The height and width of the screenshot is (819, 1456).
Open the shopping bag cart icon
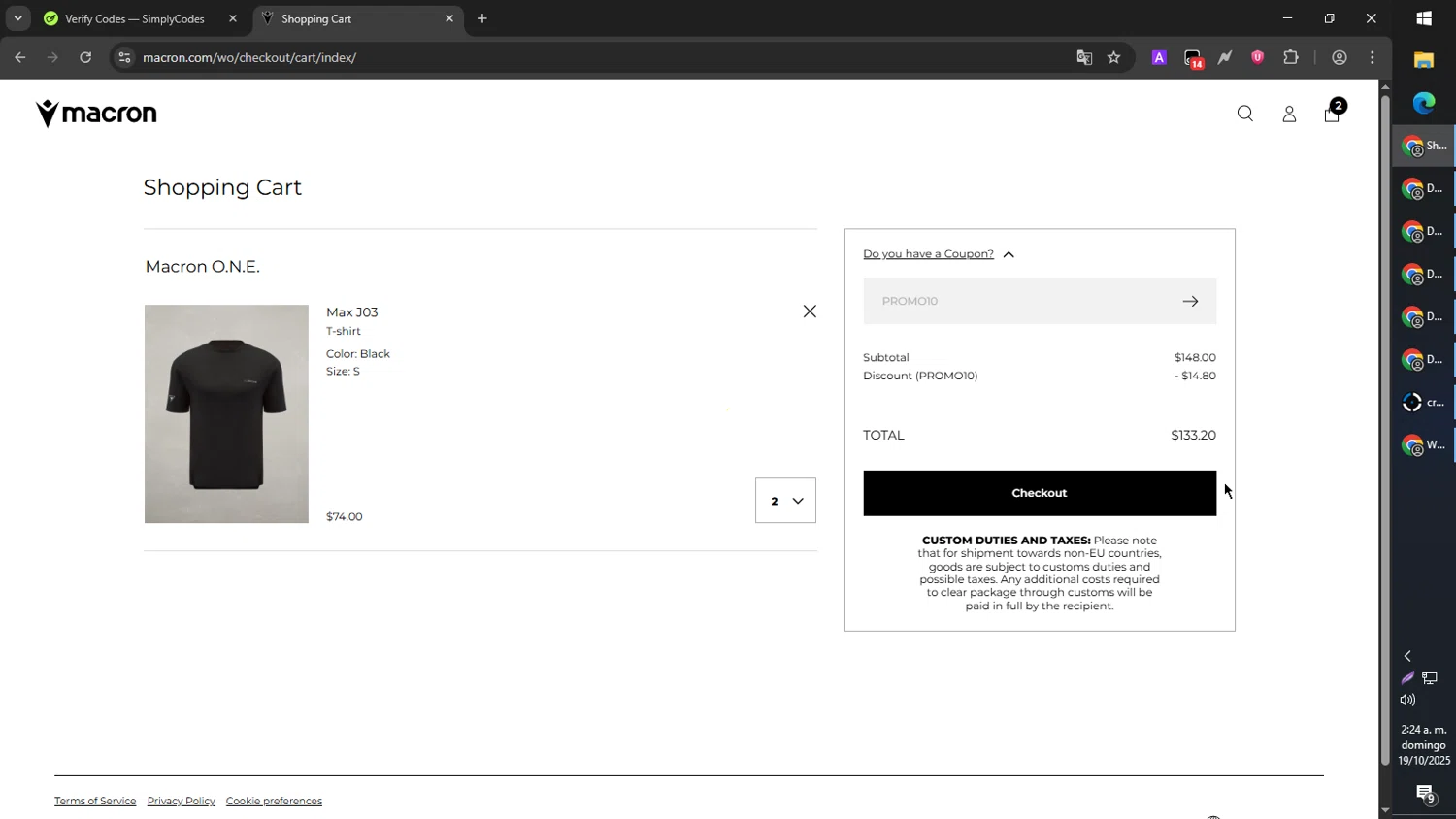point(1333,114)
